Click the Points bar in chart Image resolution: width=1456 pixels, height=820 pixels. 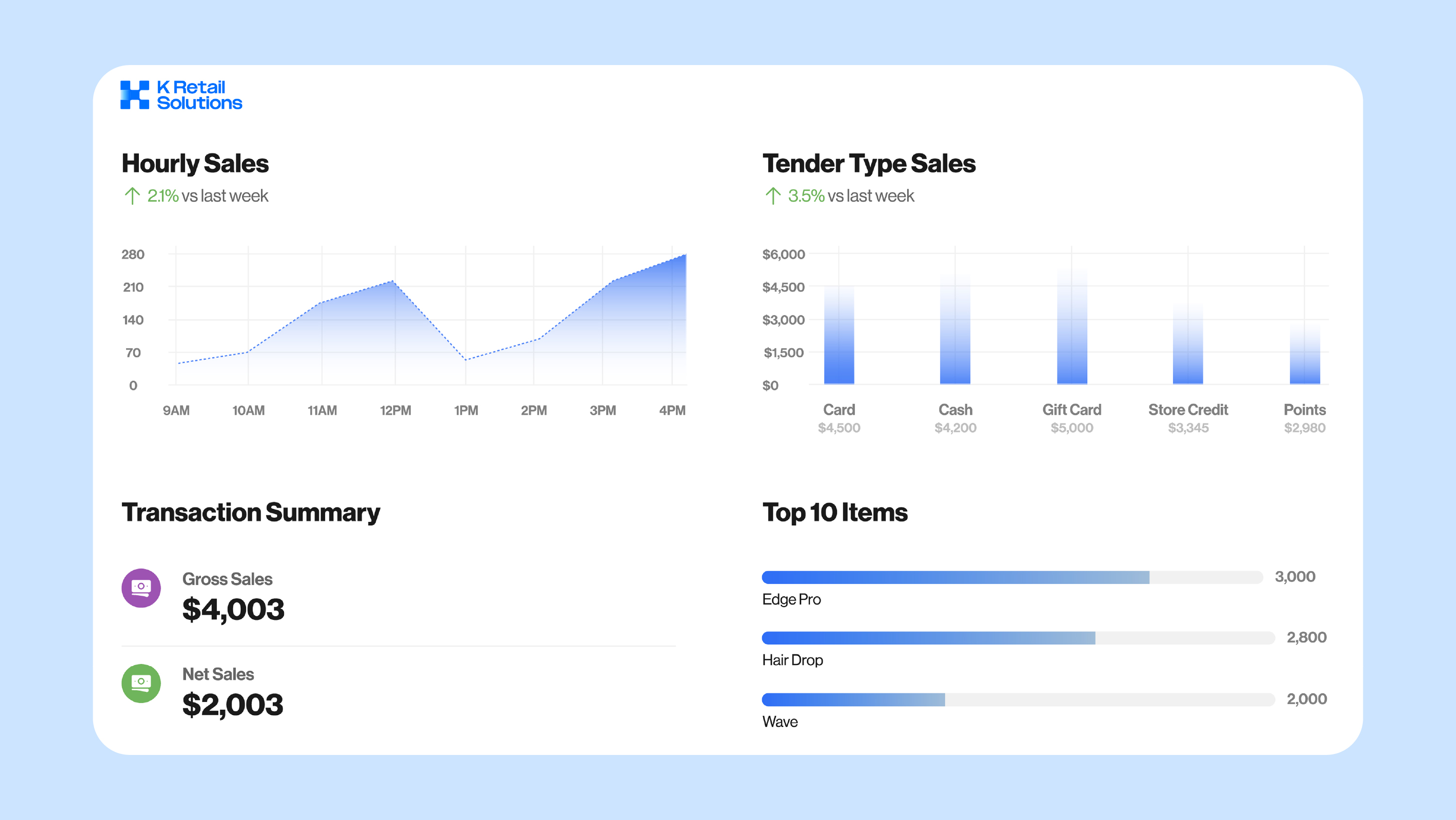click(1305, 359)
